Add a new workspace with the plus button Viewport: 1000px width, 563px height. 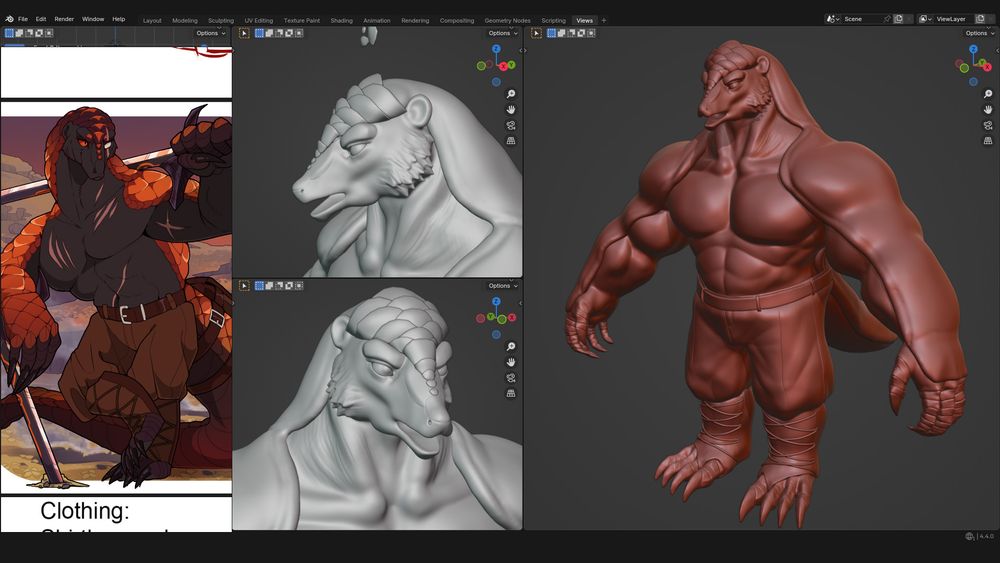(604, 20)
